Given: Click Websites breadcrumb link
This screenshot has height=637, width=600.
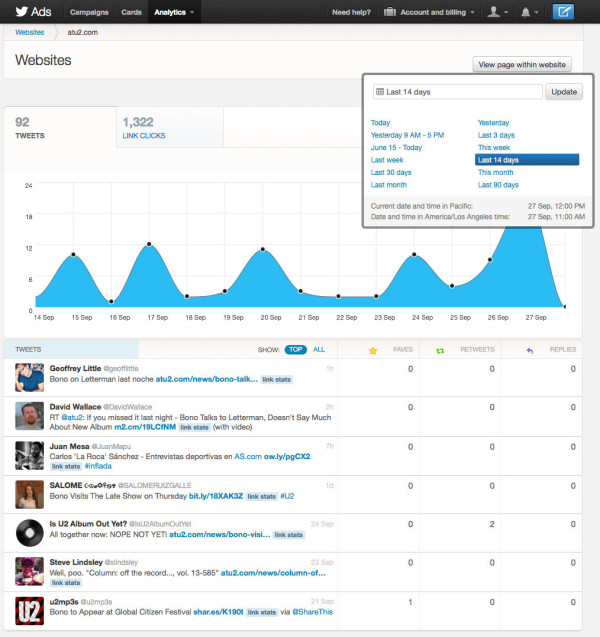Looking at the screenshot, I should (x=30, y=32).
